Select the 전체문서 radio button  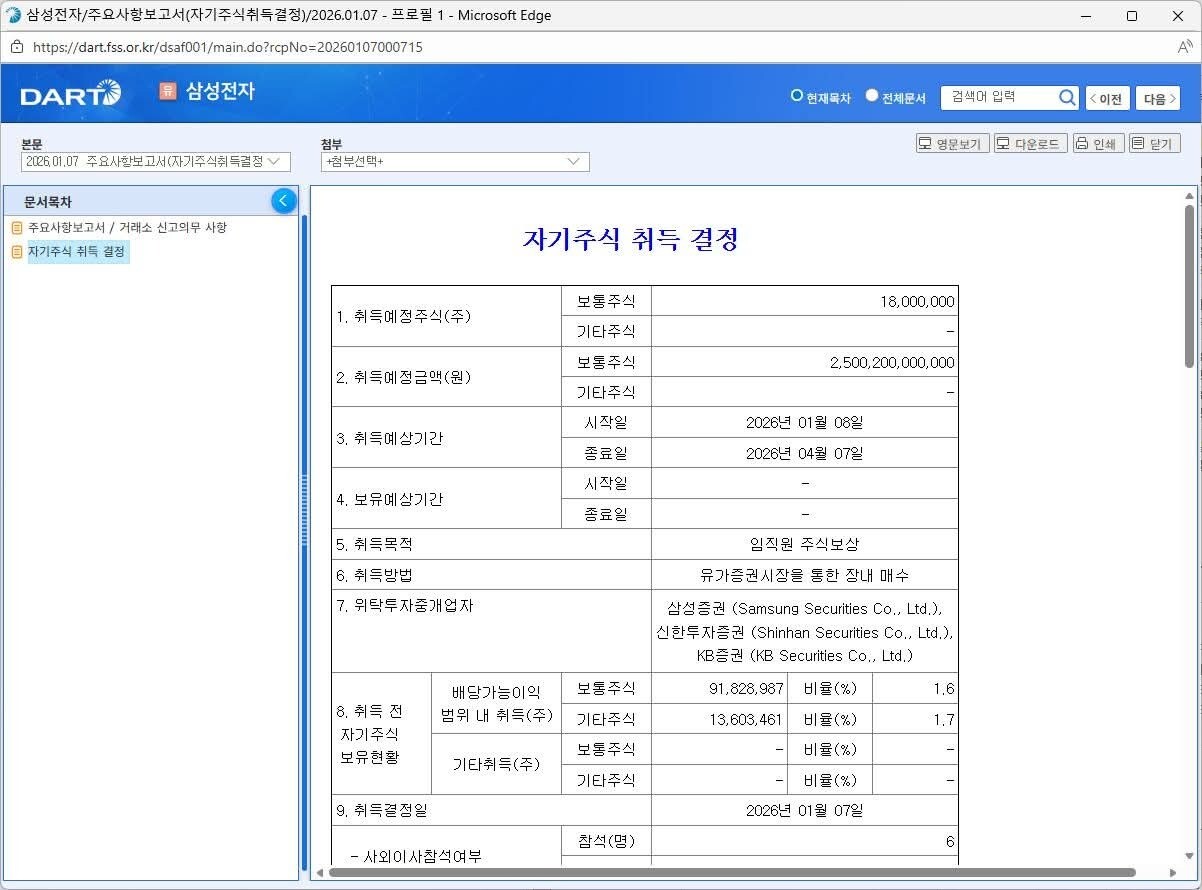tap(872, 96)
